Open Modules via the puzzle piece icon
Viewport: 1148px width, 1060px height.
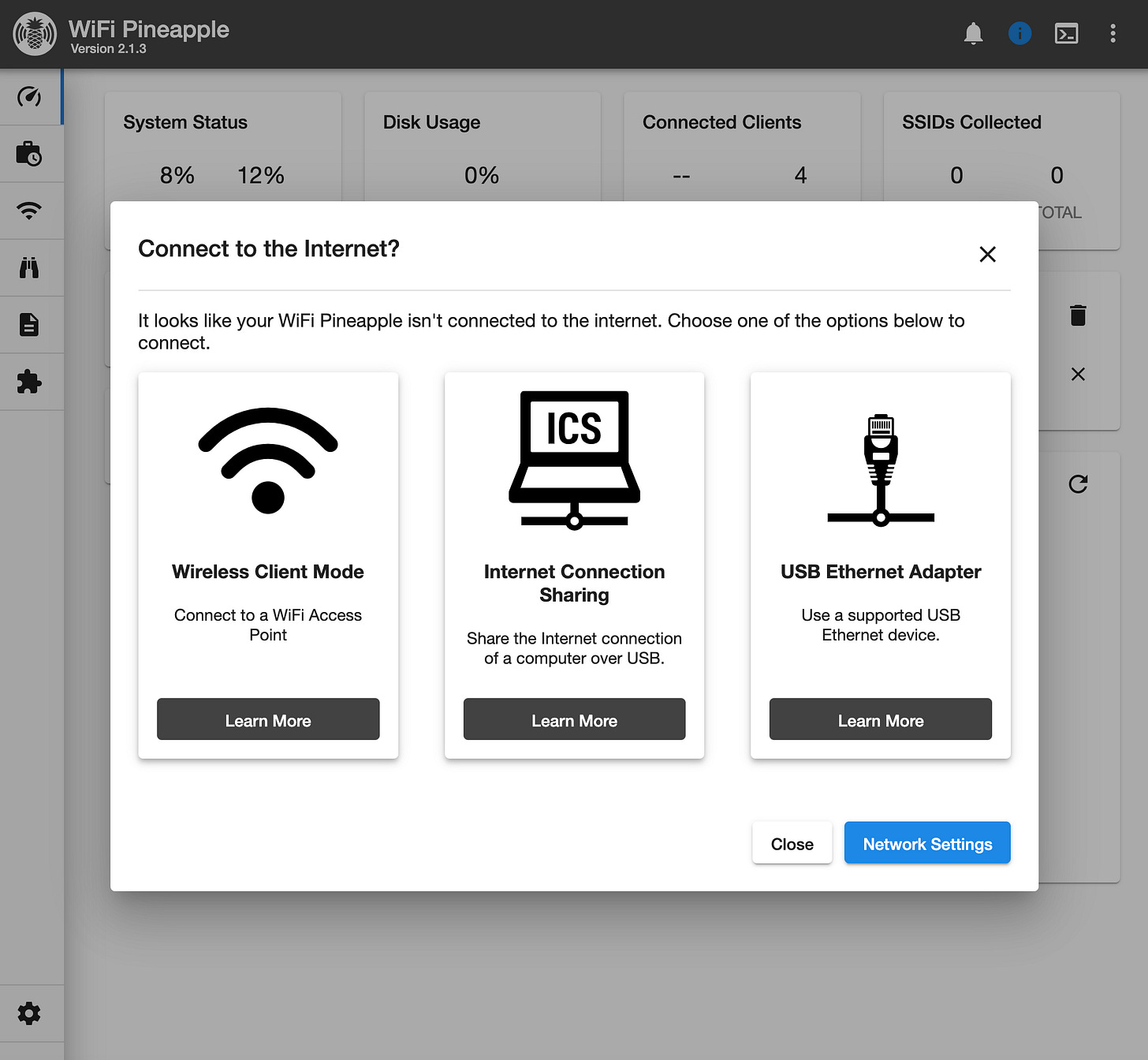coord(30,381)
